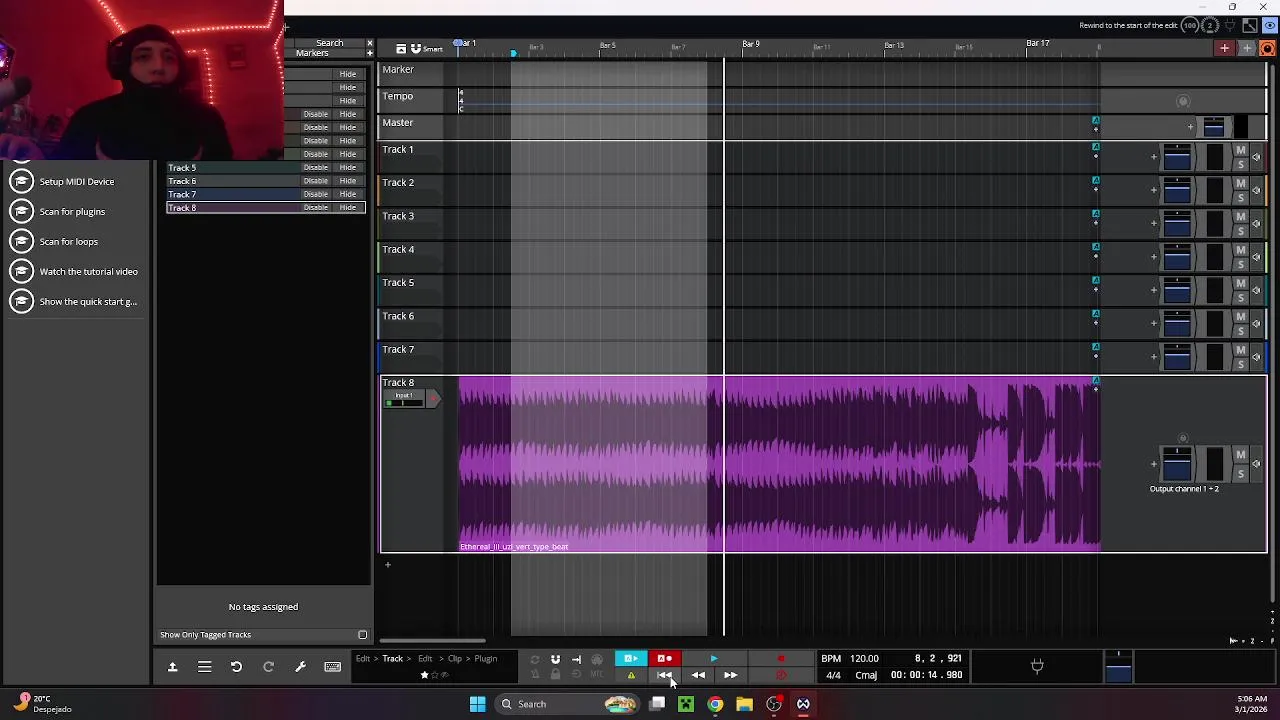The image size is (1280, 720).
Task: Check Show Only Tagged Tracks
Action: [362, 635]
